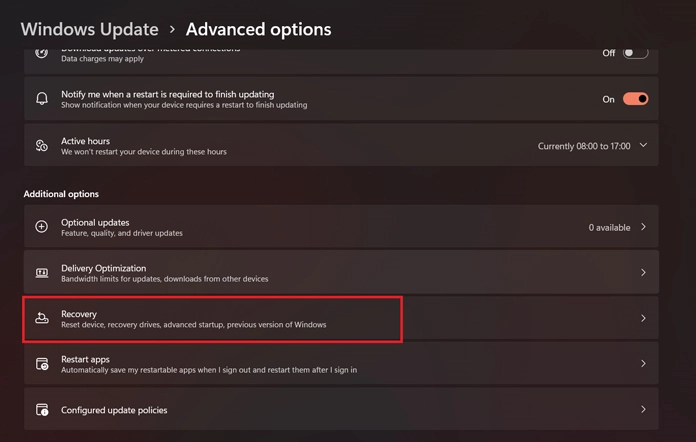This screenshot has height=442, width=696.
Task: Click the Active hours clock icon
Action: (42, 146)
